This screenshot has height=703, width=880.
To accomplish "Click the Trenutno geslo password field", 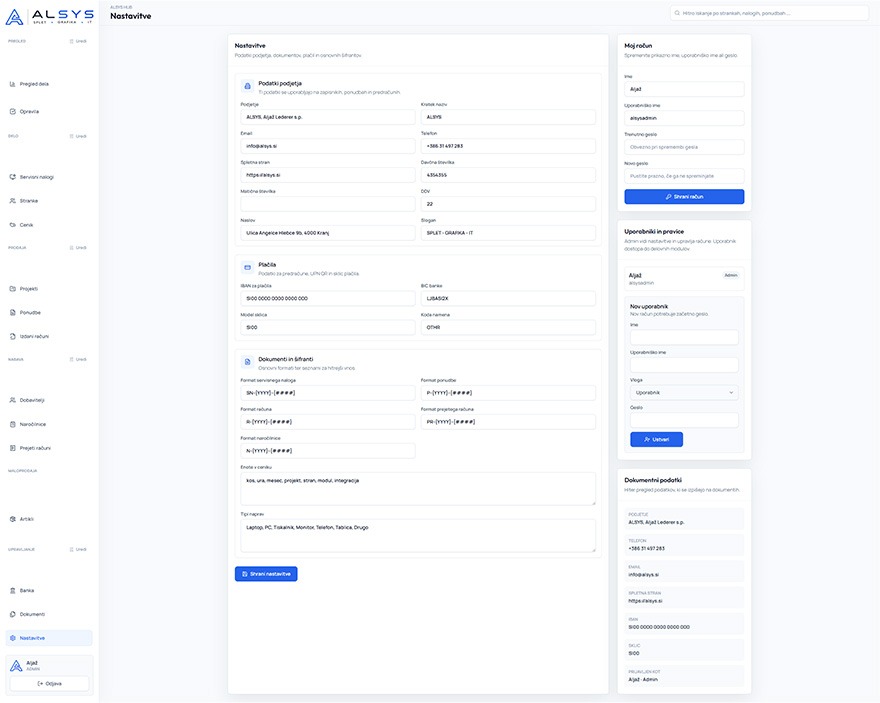I will 684,148.
